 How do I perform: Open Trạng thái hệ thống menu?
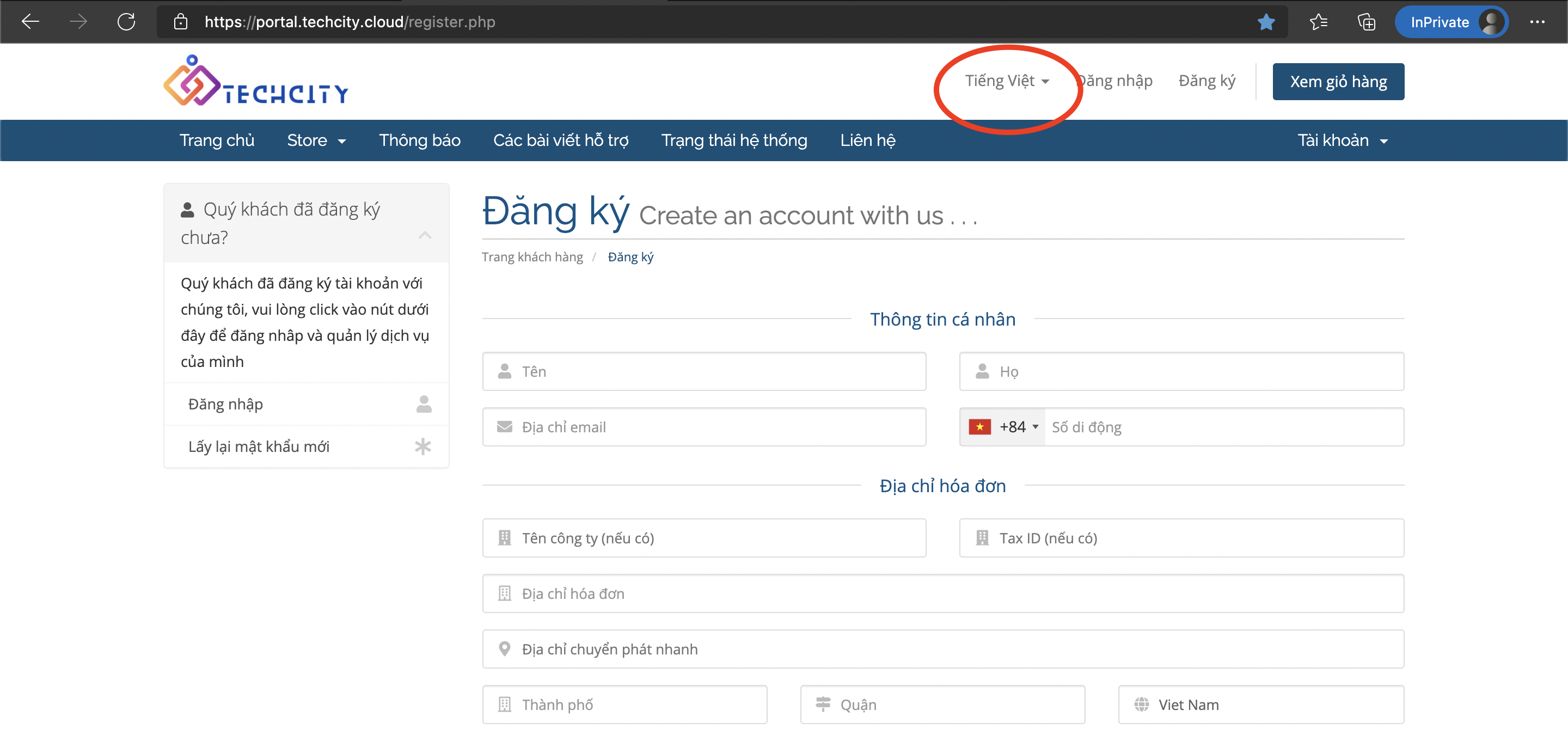[734, 140]
